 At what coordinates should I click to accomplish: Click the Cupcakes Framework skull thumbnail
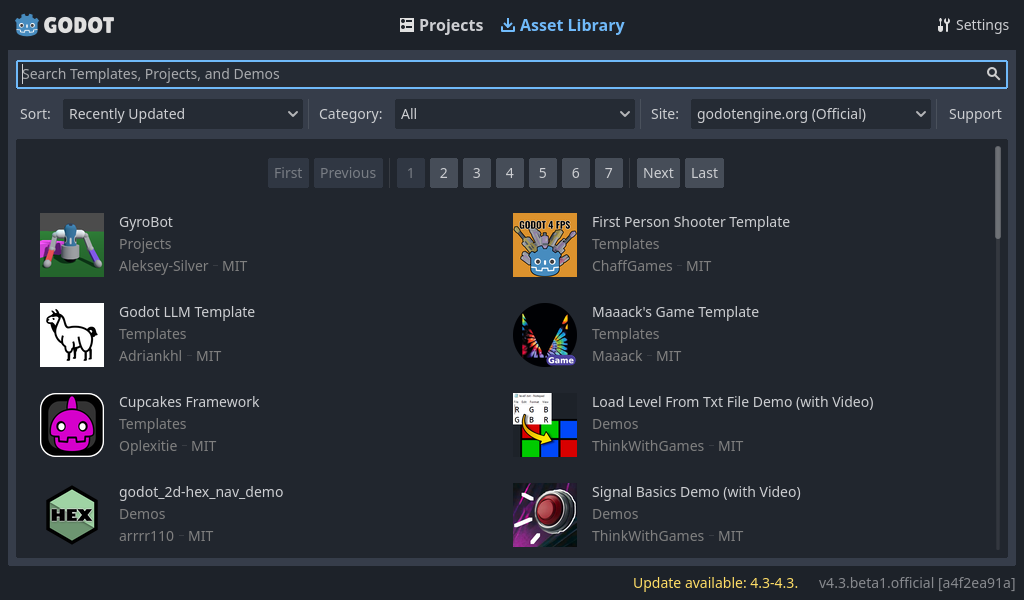point(71,424)
